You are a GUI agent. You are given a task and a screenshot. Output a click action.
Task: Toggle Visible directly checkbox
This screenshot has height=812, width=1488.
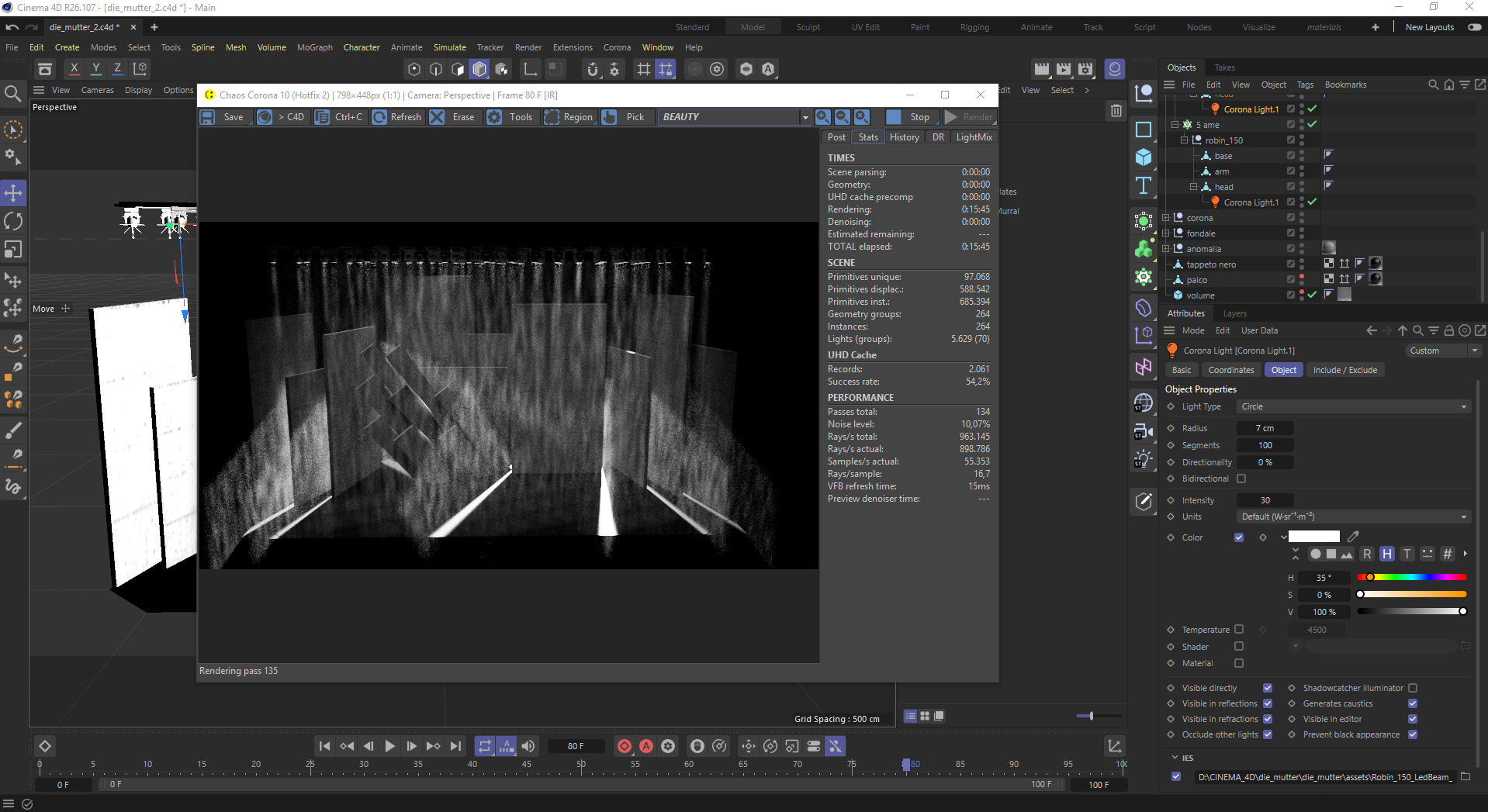click(x=1268, y=688)
